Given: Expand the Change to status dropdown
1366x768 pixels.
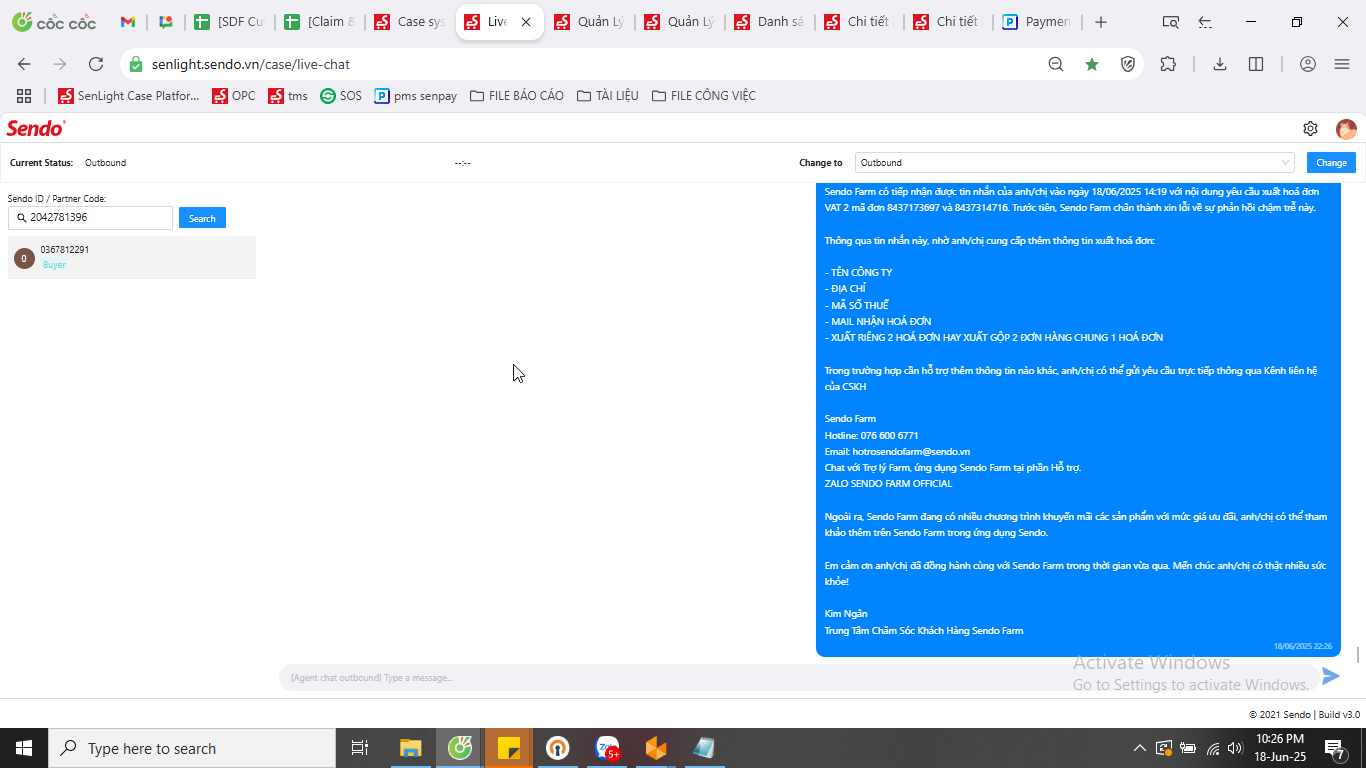Looking at the screenshot, I should point(1075,162).
